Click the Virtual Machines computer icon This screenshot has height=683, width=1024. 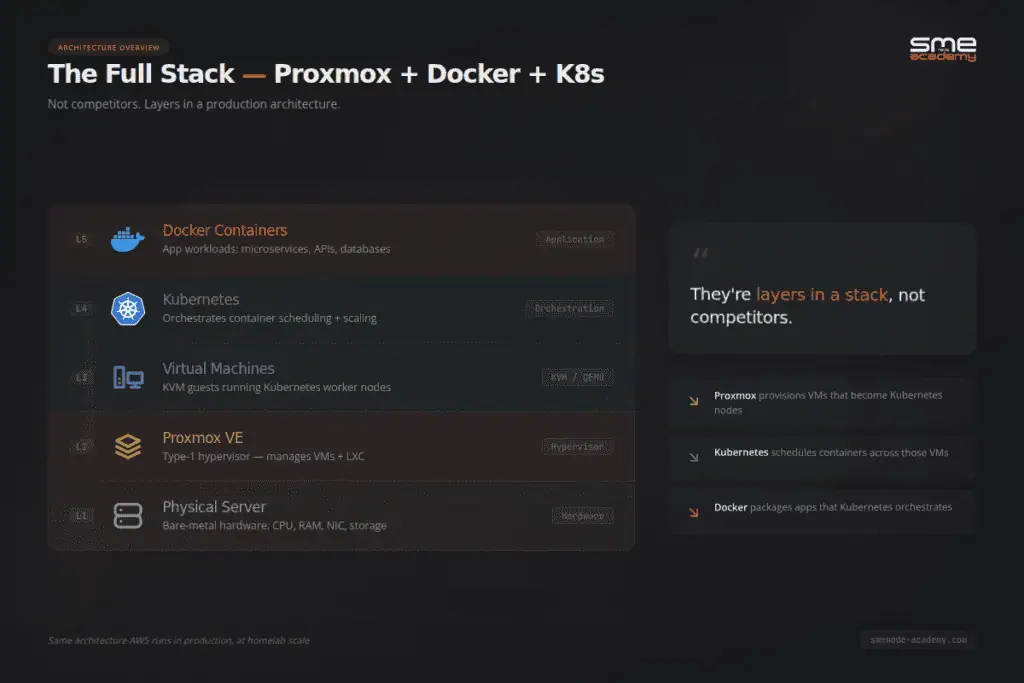click(128, 378)
